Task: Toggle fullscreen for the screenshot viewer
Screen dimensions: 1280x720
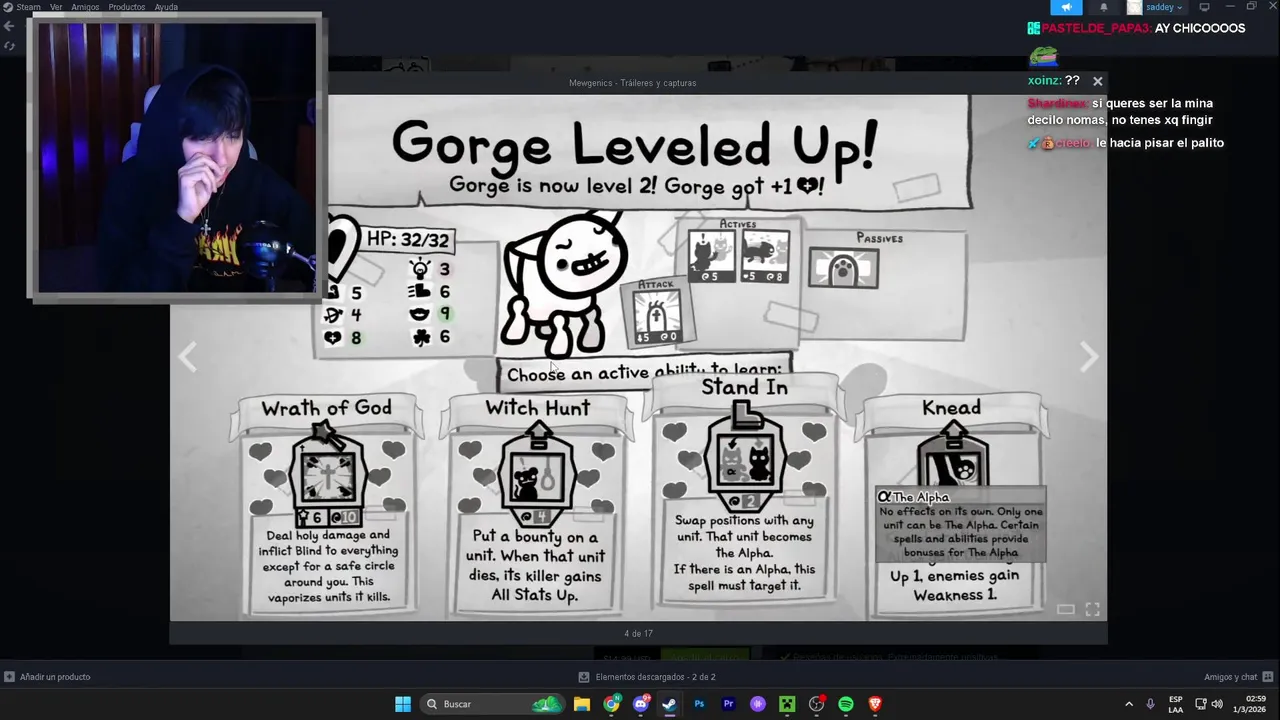Action: [x=1092, y=609]
